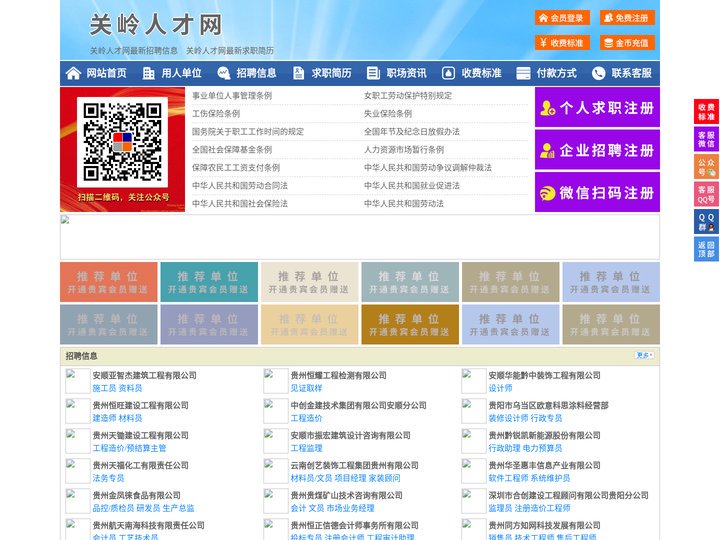The width and height of the screenshot is (720, 540).
Task: Click 更多 in 招聘信息 section header
Action: coord(644,355)
